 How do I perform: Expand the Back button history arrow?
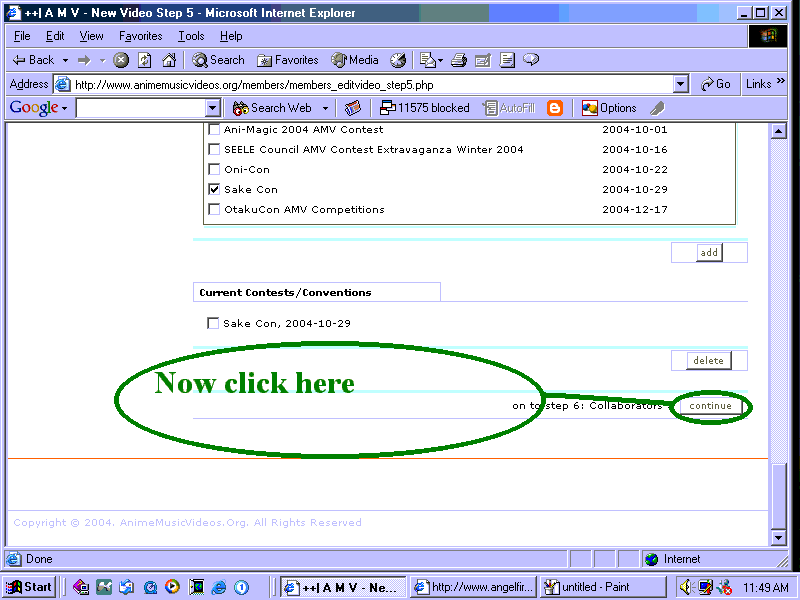pyautogui.click(x=66, y=60)
